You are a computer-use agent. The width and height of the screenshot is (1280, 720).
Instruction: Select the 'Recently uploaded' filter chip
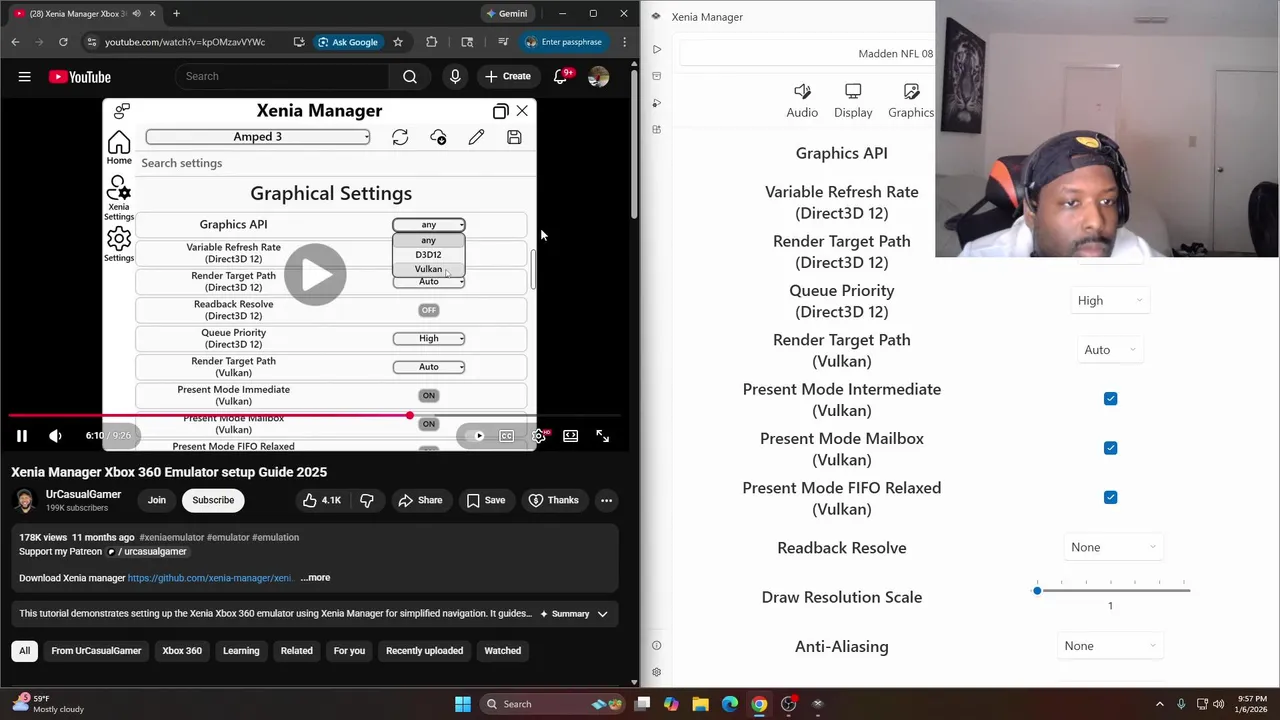click(x=424, y=651)
